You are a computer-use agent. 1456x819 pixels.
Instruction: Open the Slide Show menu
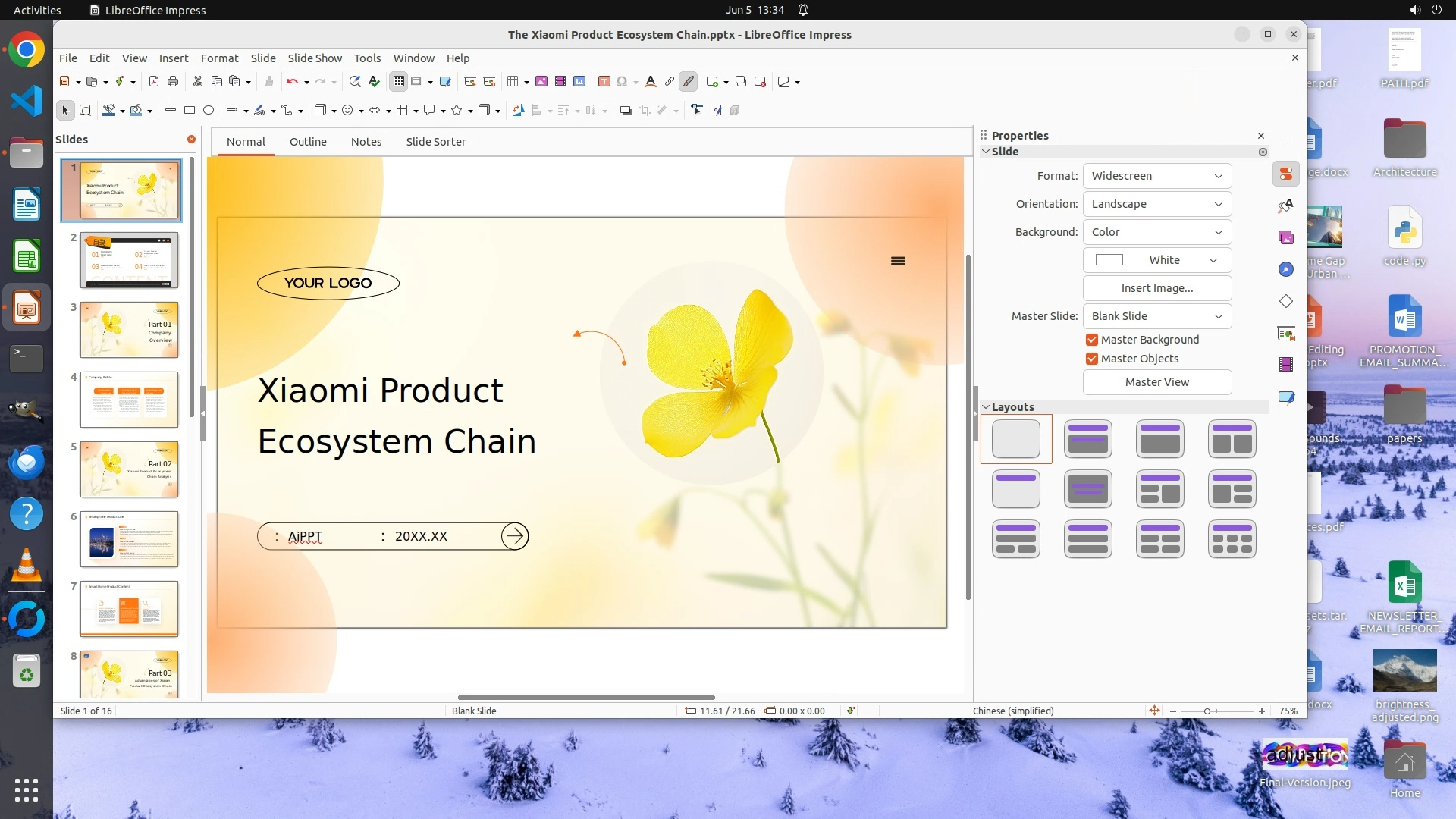click(315, 58)
